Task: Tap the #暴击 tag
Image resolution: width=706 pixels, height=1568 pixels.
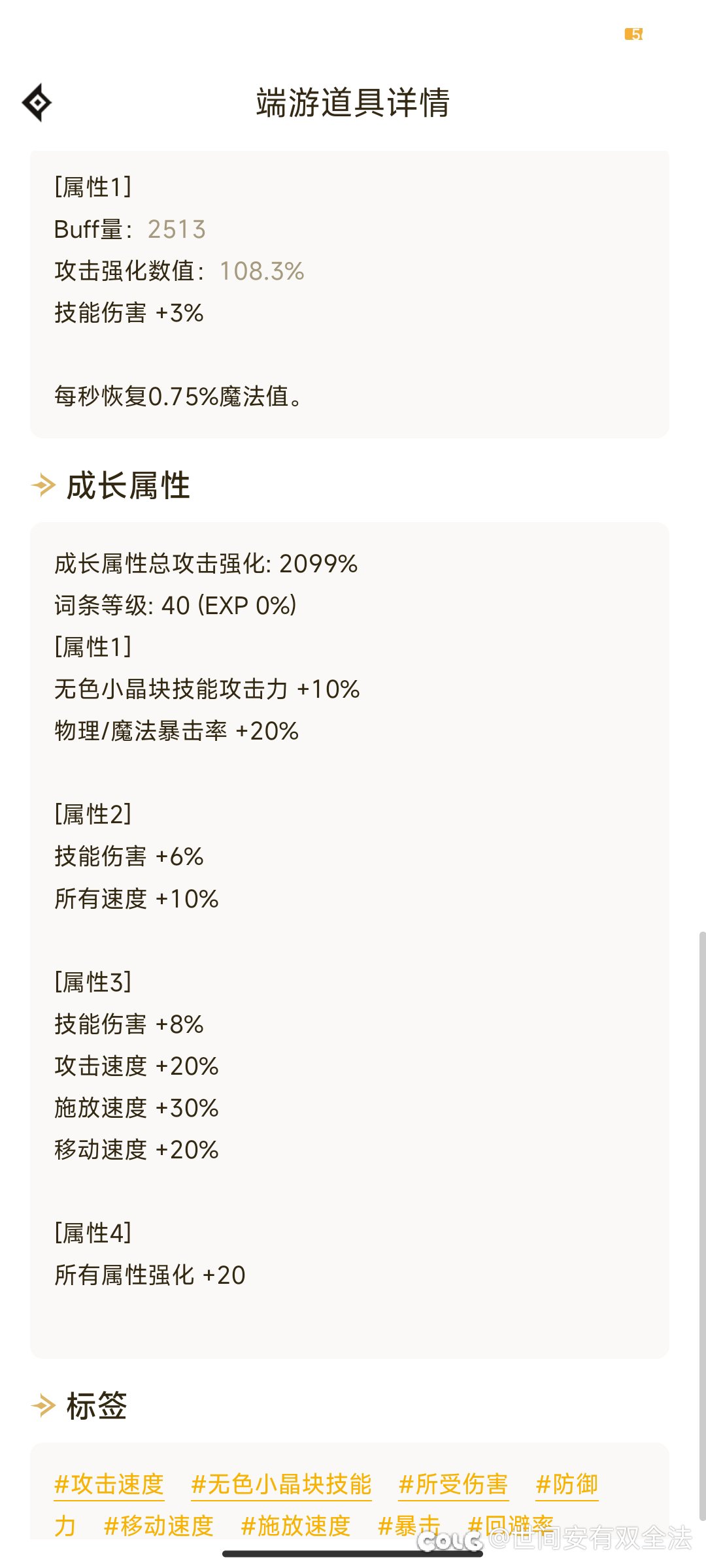Action: 409,1526
